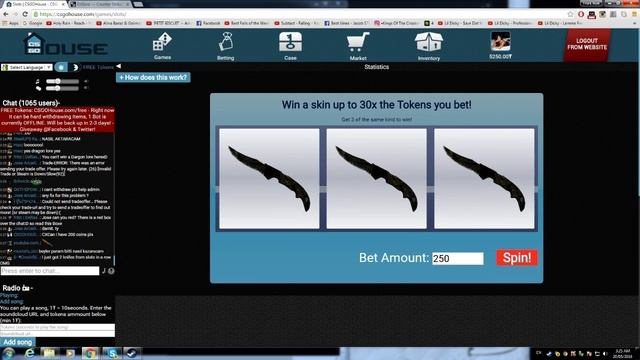Click the system tray volume icon
The height and width of the screenshot is (360, 640).
click(605, 354)
